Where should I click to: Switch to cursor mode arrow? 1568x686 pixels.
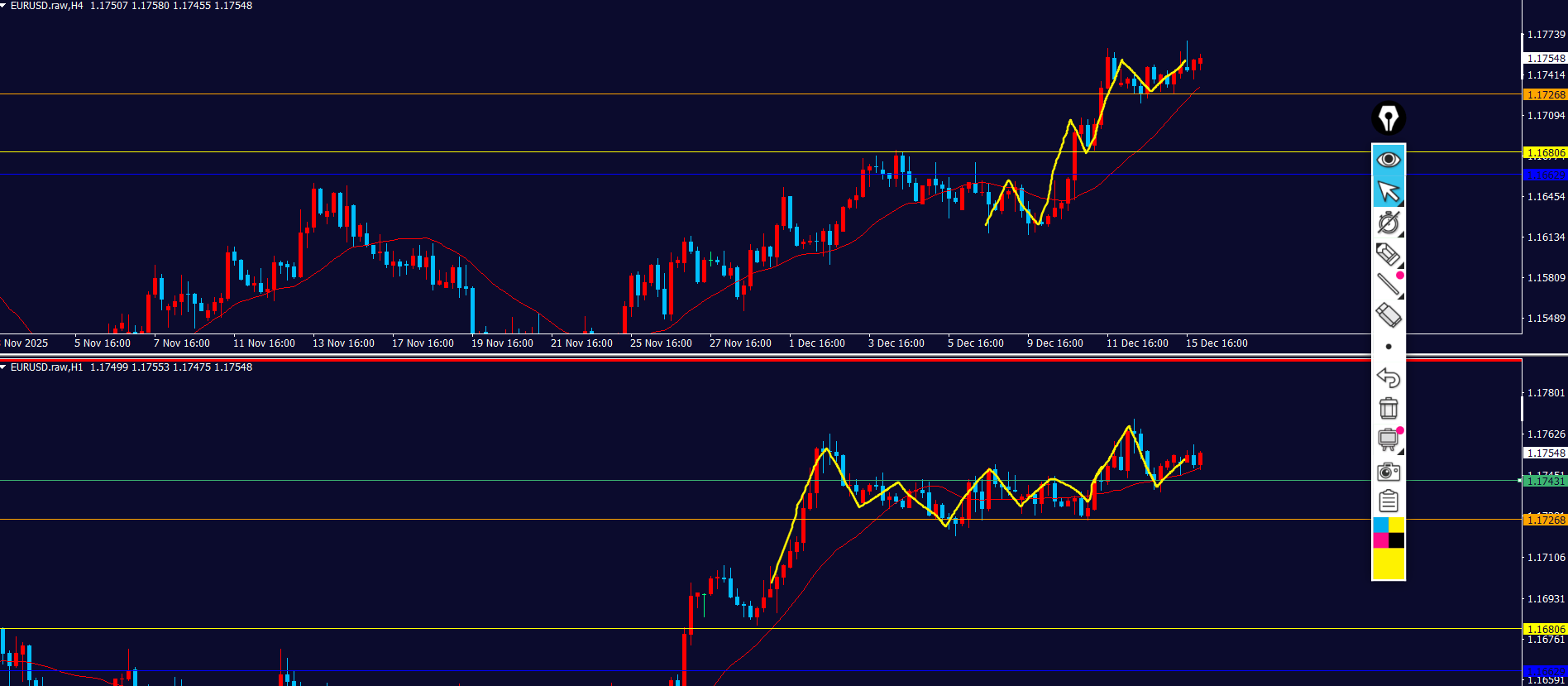click(1388, 191)
